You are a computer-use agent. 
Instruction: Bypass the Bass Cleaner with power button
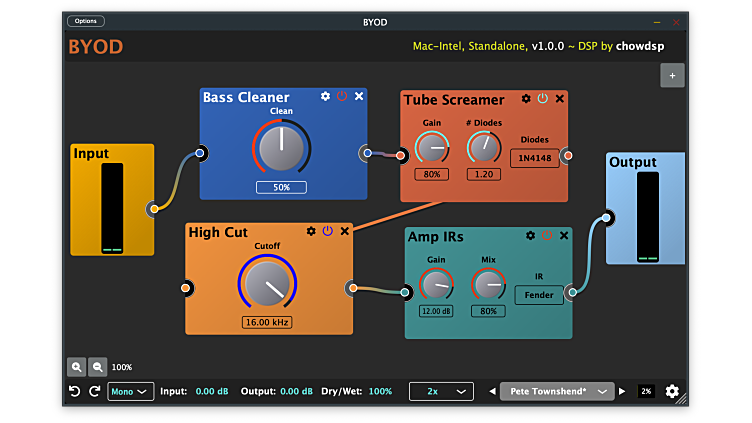[x=342, y=97]
